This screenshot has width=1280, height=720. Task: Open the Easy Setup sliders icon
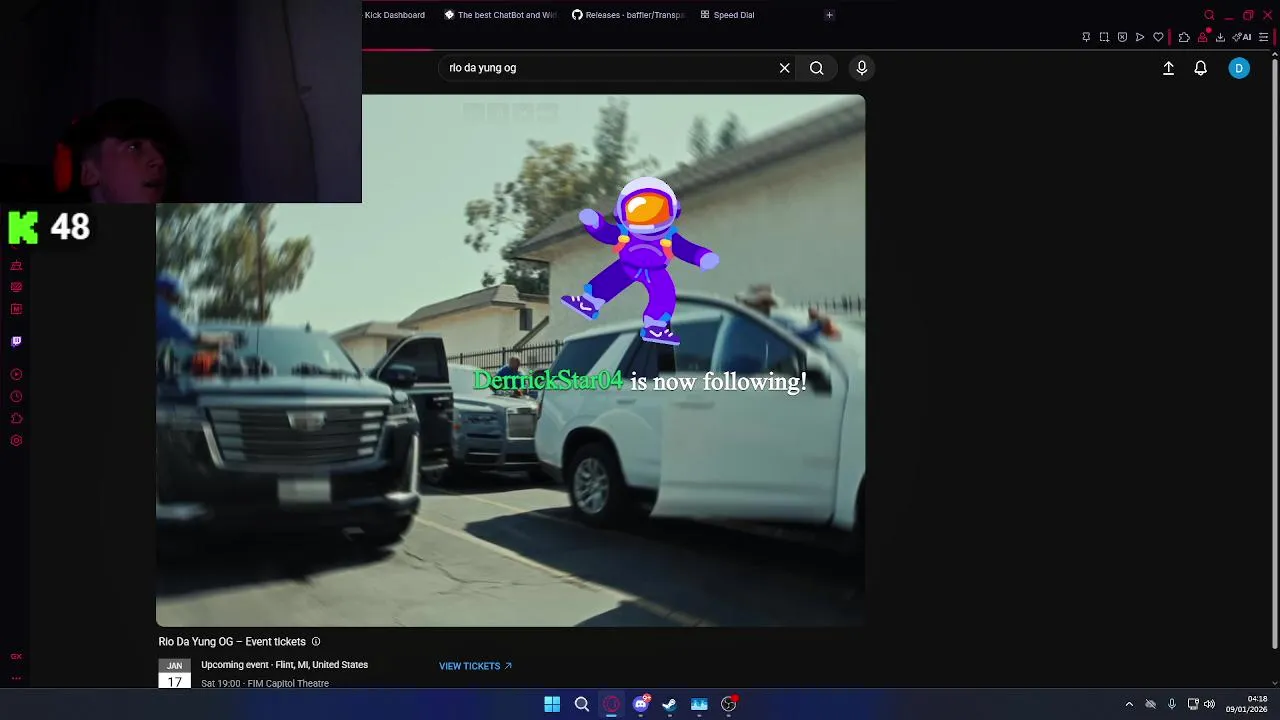click(1263, 37)
